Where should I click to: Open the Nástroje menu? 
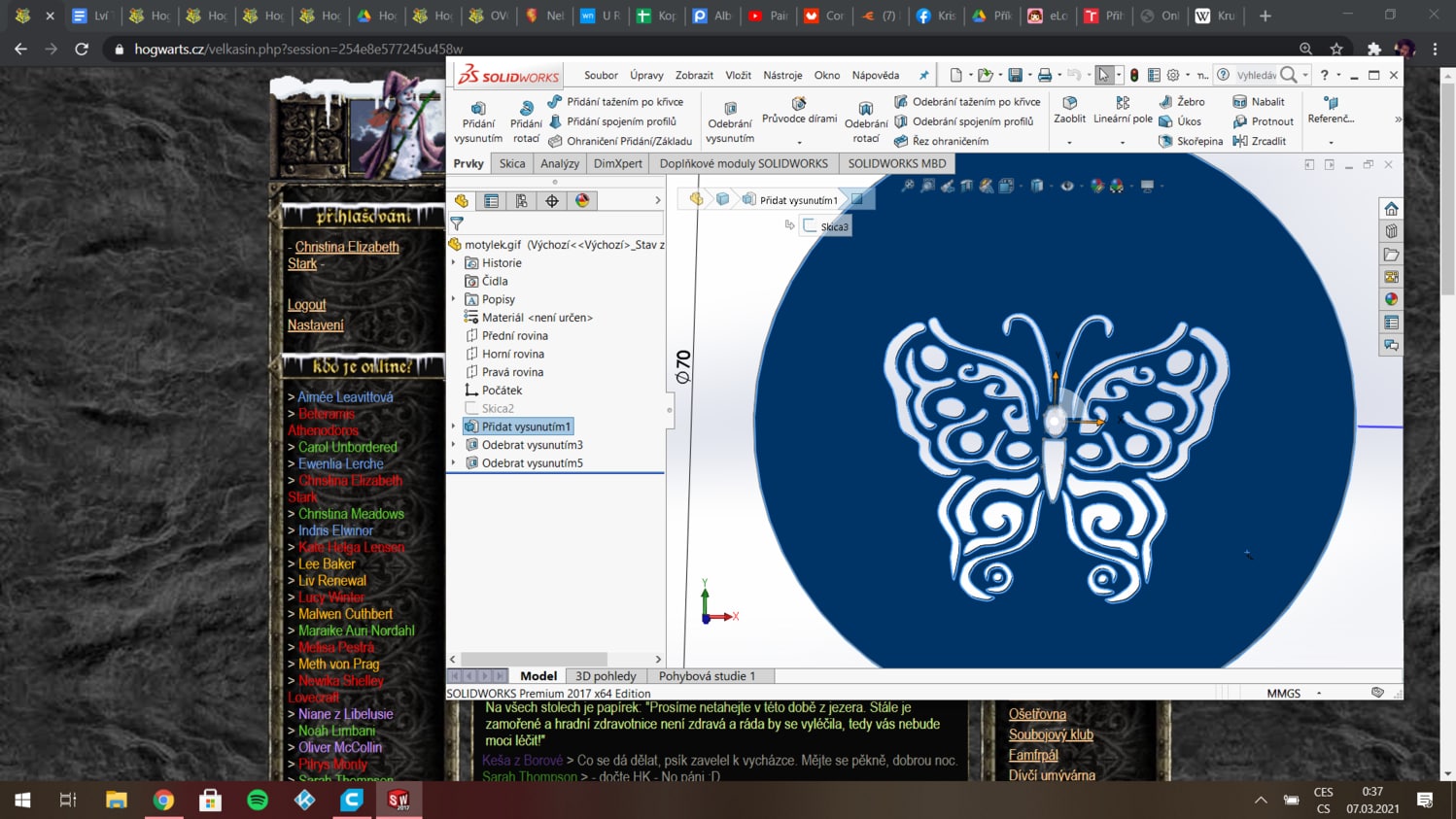click(782, 75)
